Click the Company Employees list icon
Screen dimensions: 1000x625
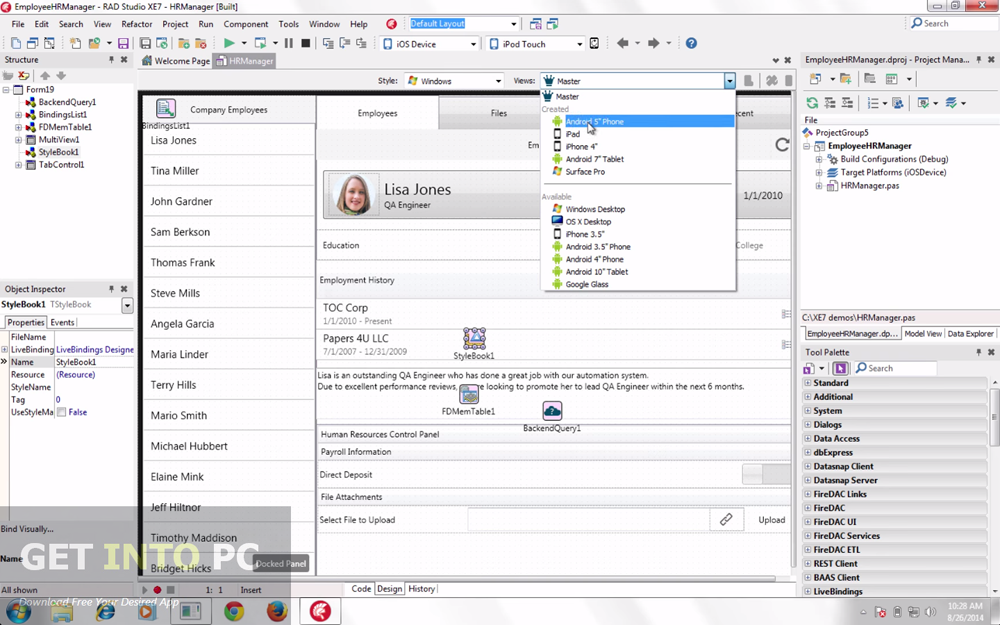pyautogui.click(x=166, y=108)
